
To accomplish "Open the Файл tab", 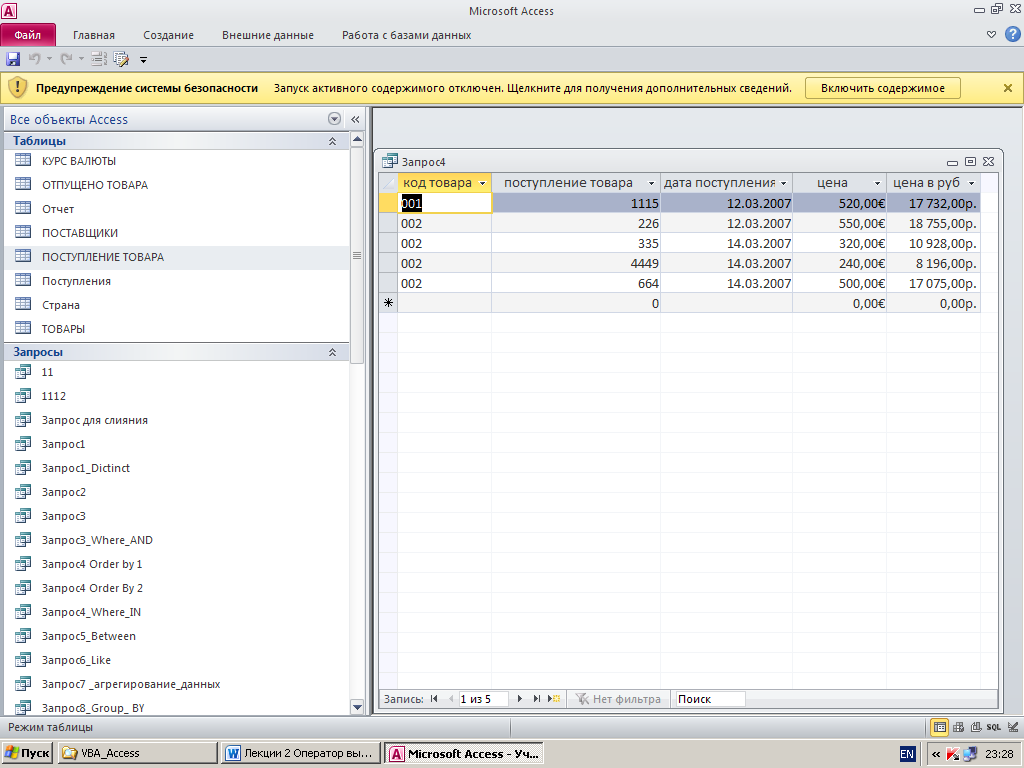I will point(28,35).
